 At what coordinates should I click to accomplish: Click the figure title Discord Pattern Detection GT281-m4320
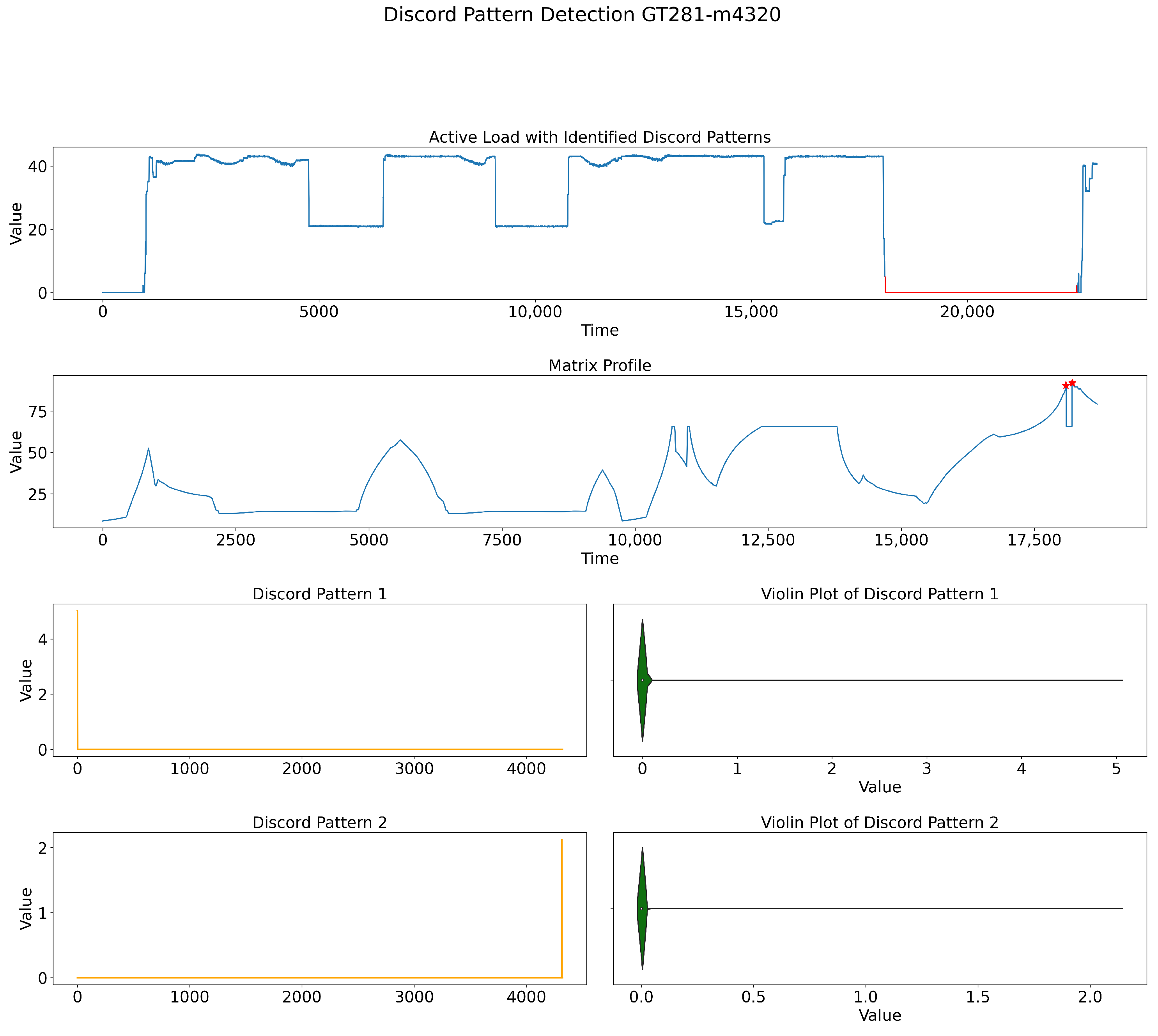tap(581, 15)
